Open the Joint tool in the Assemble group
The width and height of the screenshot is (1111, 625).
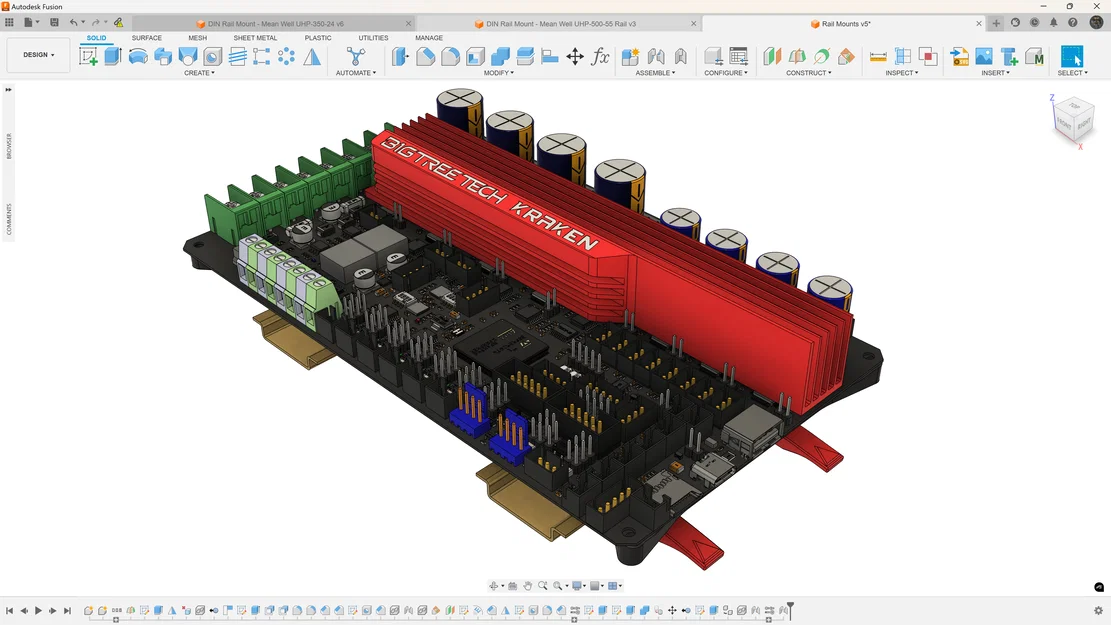655,55
